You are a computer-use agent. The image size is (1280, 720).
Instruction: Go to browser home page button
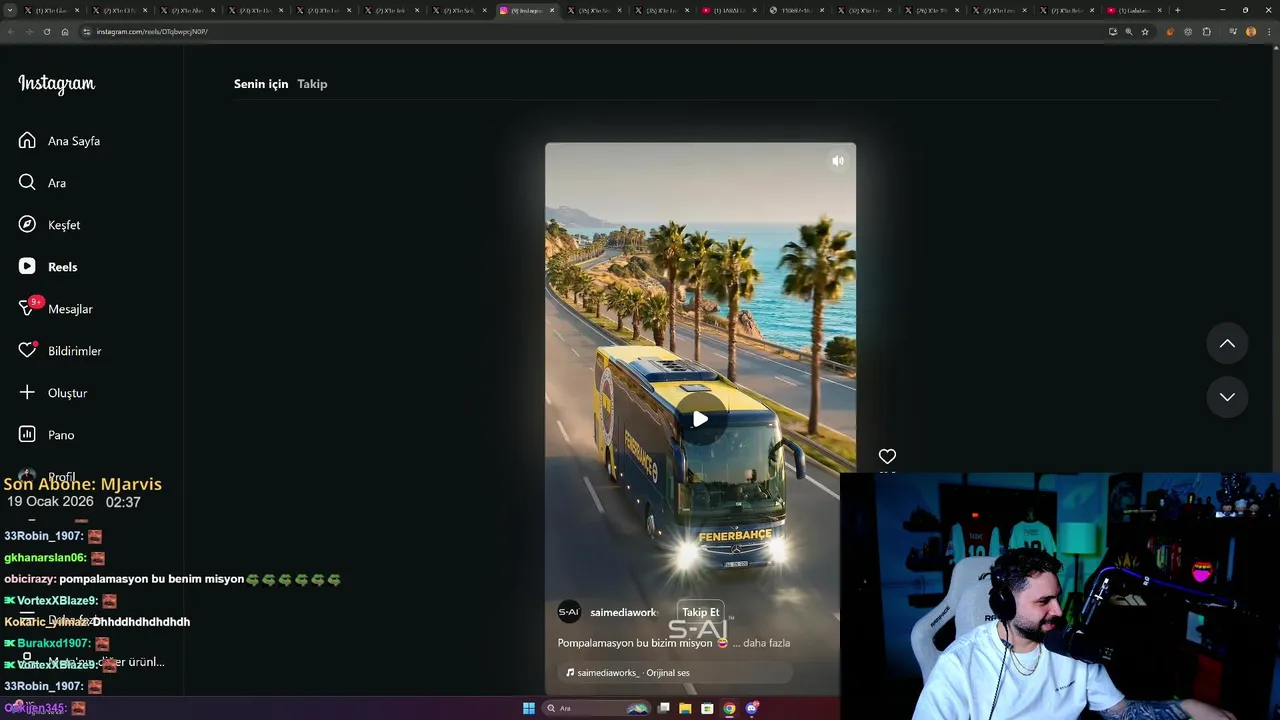[x=65, y=32]
